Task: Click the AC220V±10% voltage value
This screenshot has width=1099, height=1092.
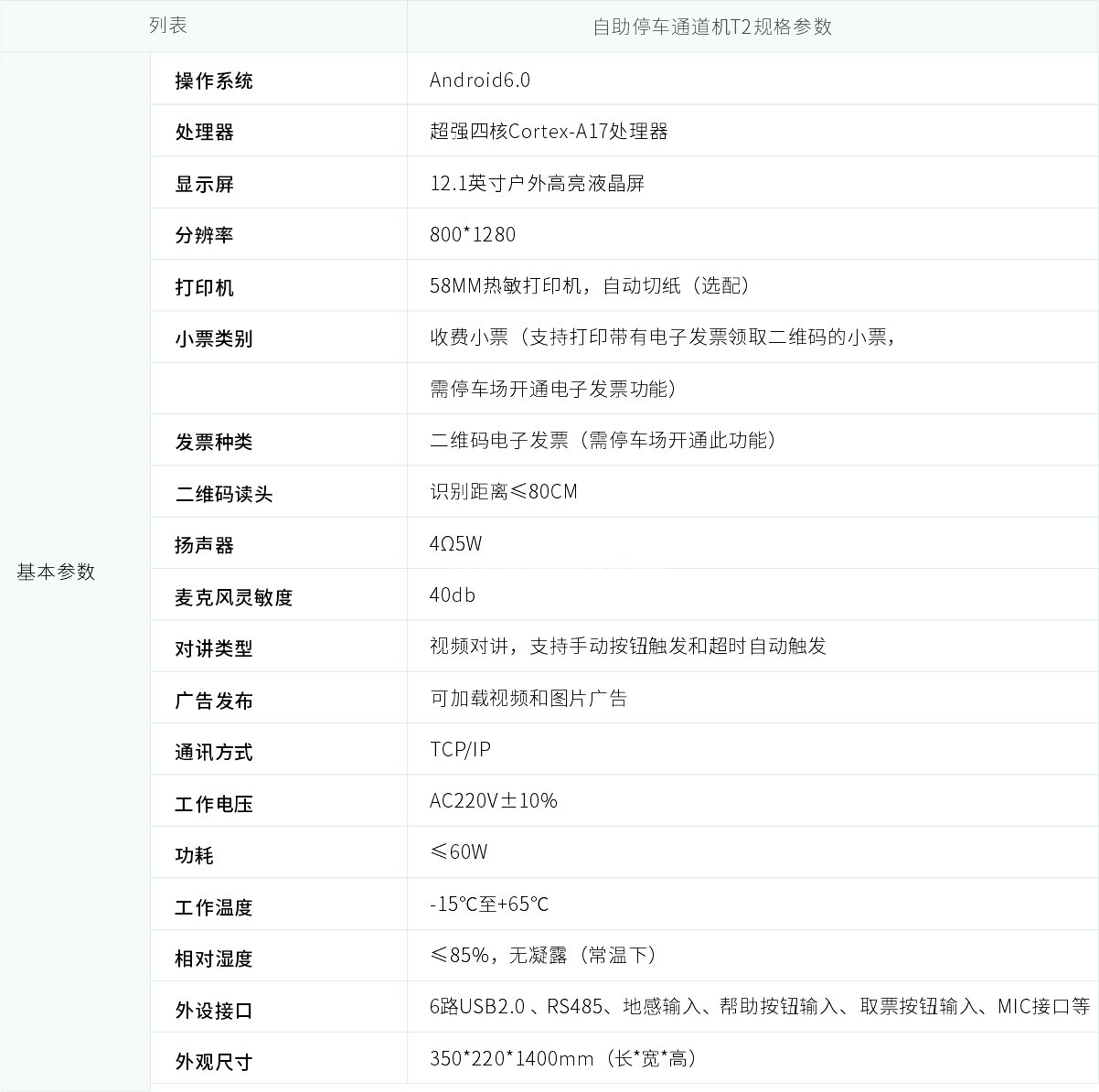Action: pyautogui.click(x=494, y=800)
